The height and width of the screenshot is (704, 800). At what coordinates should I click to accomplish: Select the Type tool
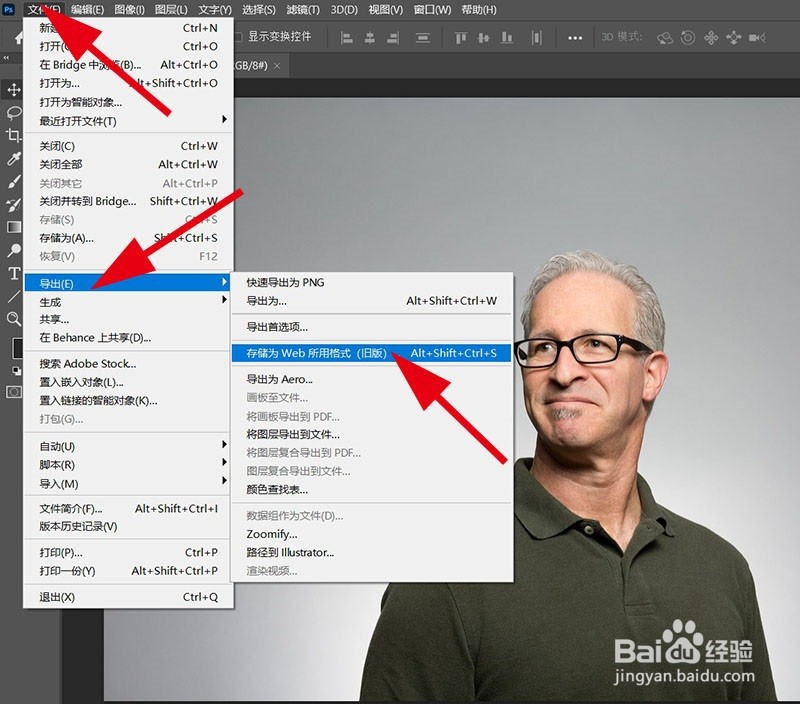(14, 273)
